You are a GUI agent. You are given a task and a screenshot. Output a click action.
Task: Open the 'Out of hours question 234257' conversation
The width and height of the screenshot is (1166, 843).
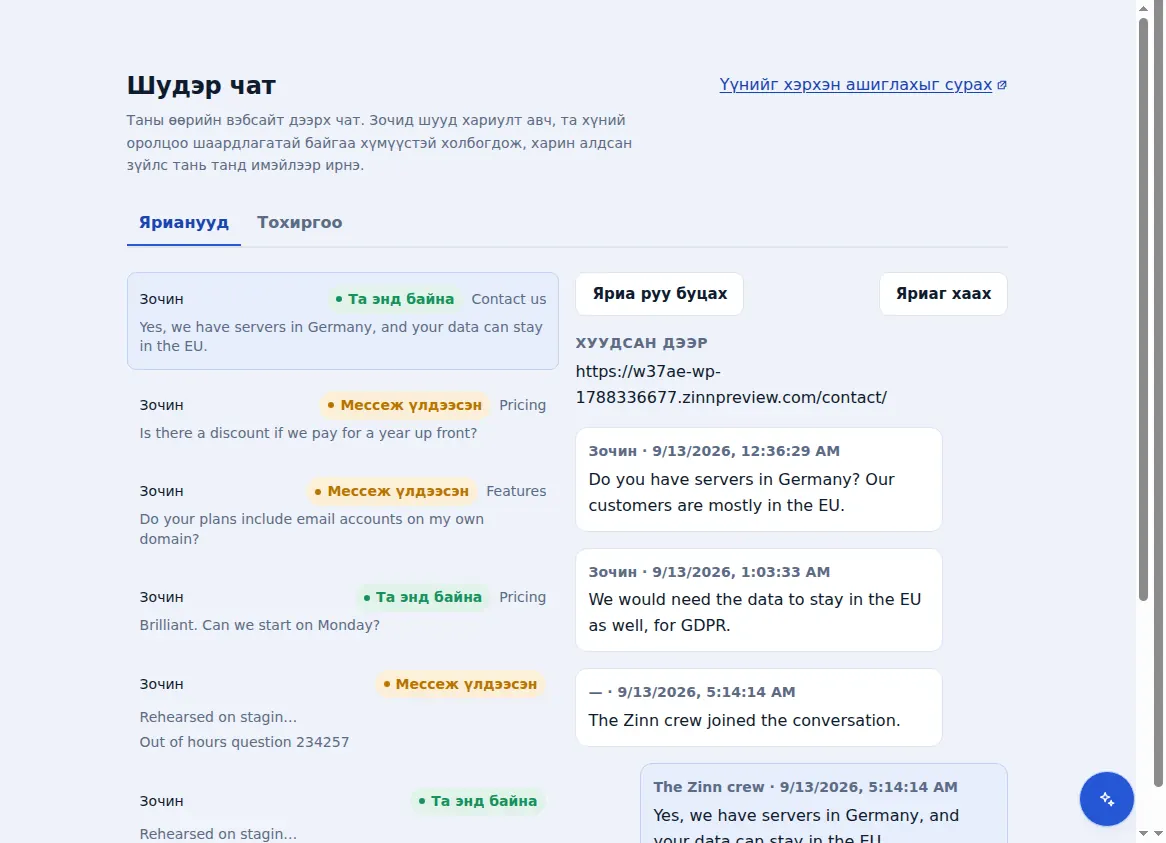coord(343,712)
